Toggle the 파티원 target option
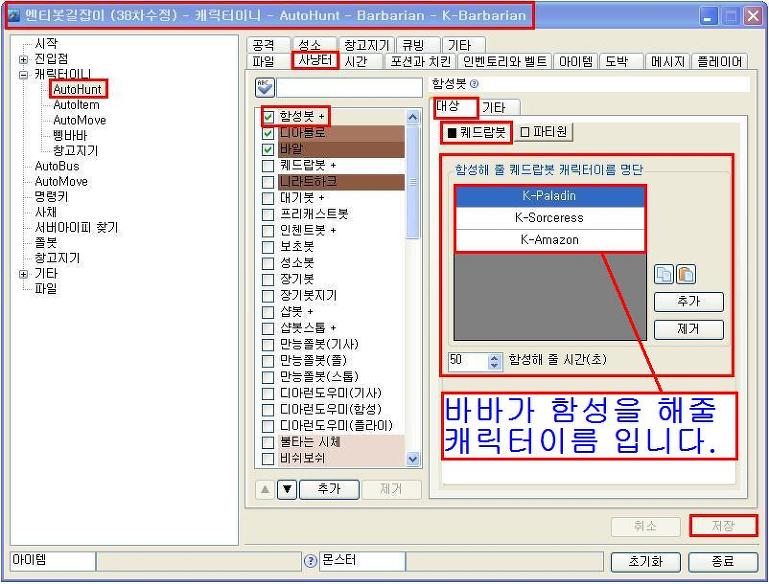 coord(543,132)
